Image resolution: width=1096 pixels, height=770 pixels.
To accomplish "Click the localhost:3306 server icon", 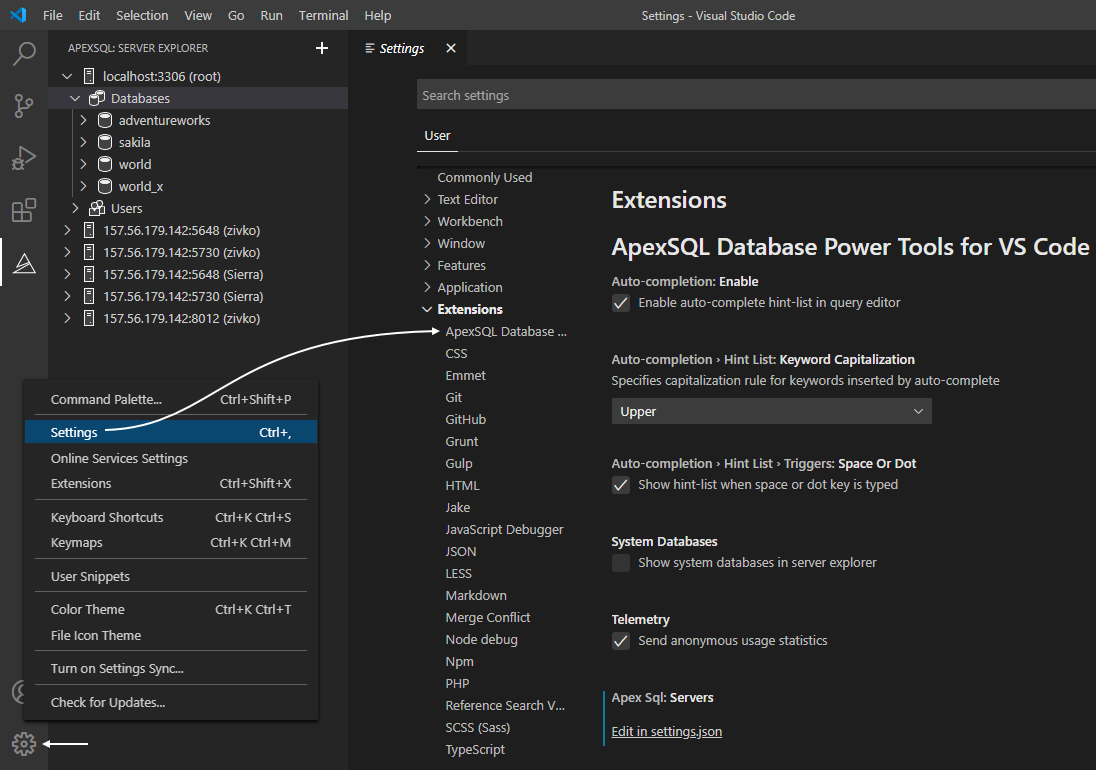I will point(89,76).
